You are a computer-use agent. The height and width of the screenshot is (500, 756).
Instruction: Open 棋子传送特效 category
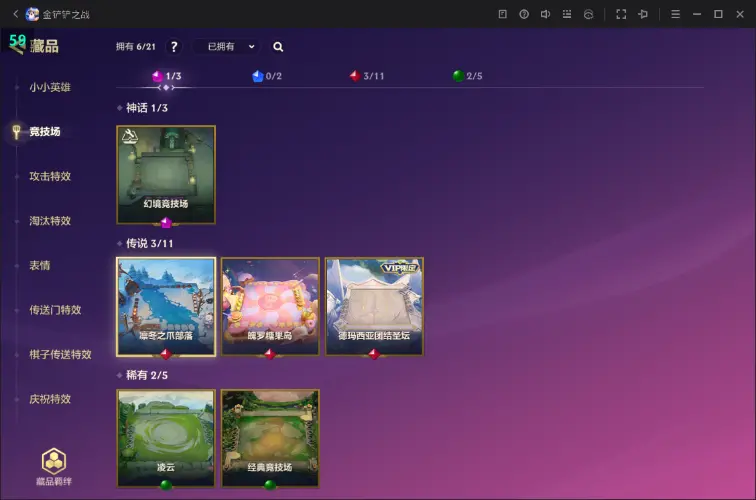pyautogui.click(x=60, y=354)
